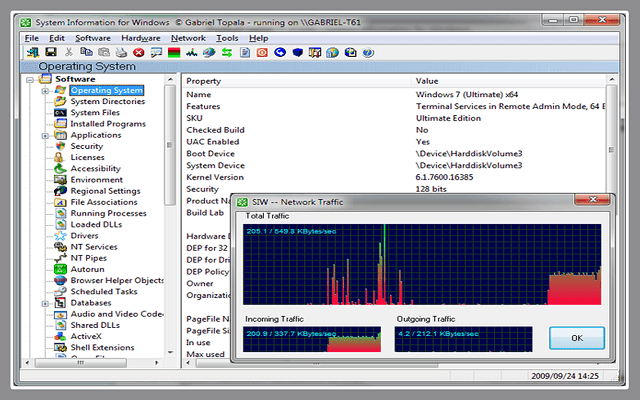Expand the Databases tree node
Image resolution: width=640 pixels, height=400 pixels.
(x=45, y=303)
